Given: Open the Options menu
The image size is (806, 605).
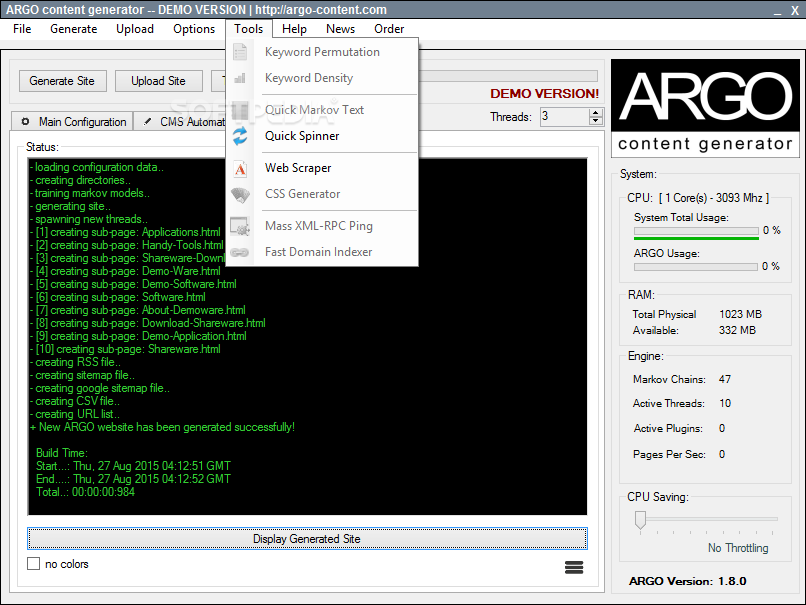Looking at the screenshot, I should tap(194, 29).
